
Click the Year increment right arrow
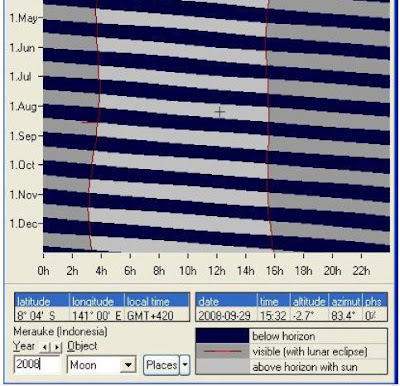tap(57, 347)
